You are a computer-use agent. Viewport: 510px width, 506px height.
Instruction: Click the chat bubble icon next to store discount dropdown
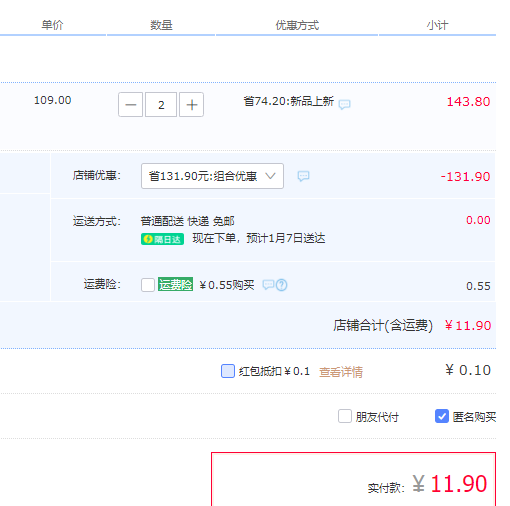(303, 176)
